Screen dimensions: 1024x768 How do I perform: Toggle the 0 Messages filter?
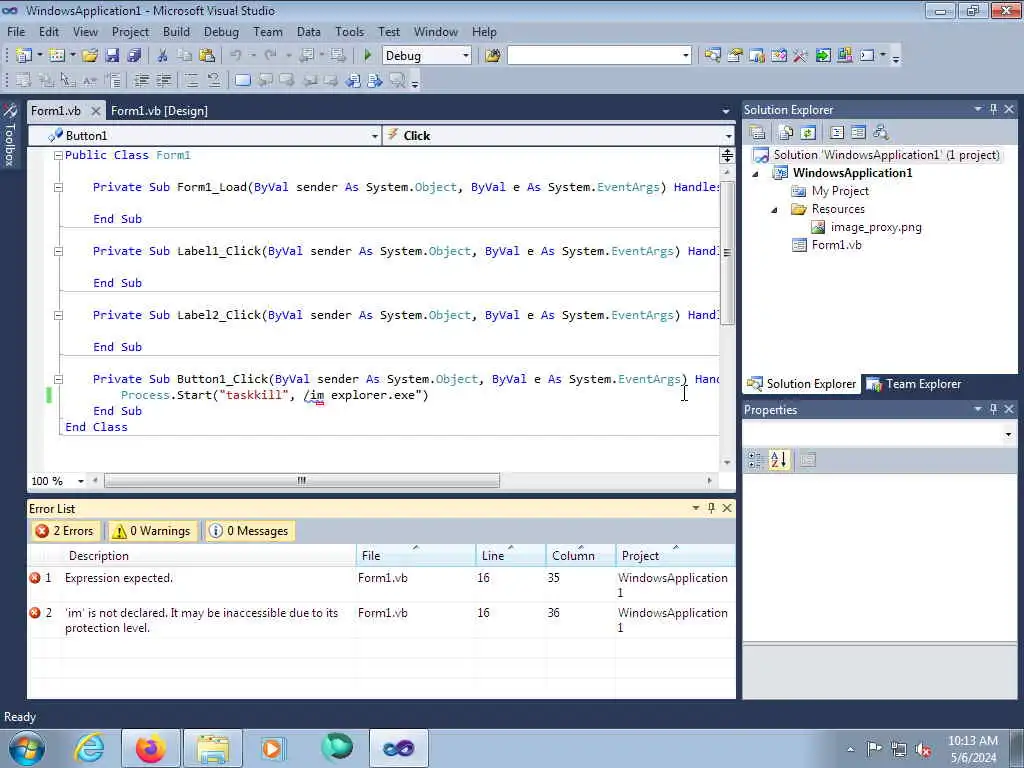pyautogui.click(x=249, y=531)
